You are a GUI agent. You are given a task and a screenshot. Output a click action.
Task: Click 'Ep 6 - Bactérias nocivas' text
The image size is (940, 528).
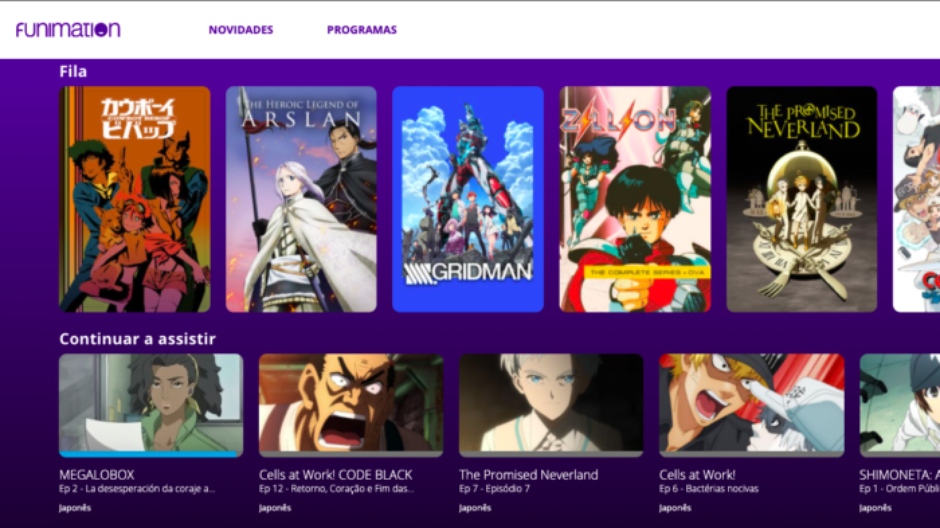coord(709,489)
